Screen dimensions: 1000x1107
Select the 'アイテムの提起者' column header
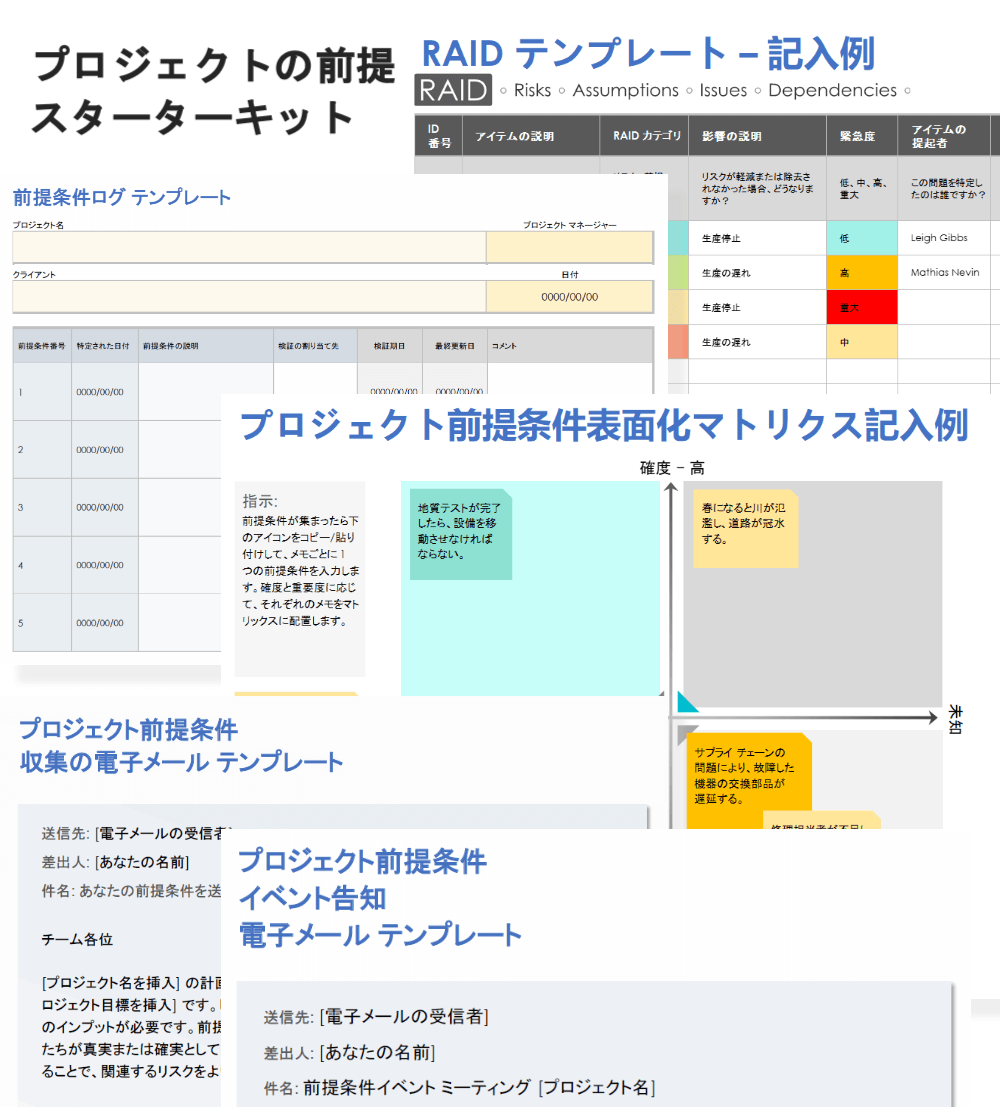(x=944, y=136)
